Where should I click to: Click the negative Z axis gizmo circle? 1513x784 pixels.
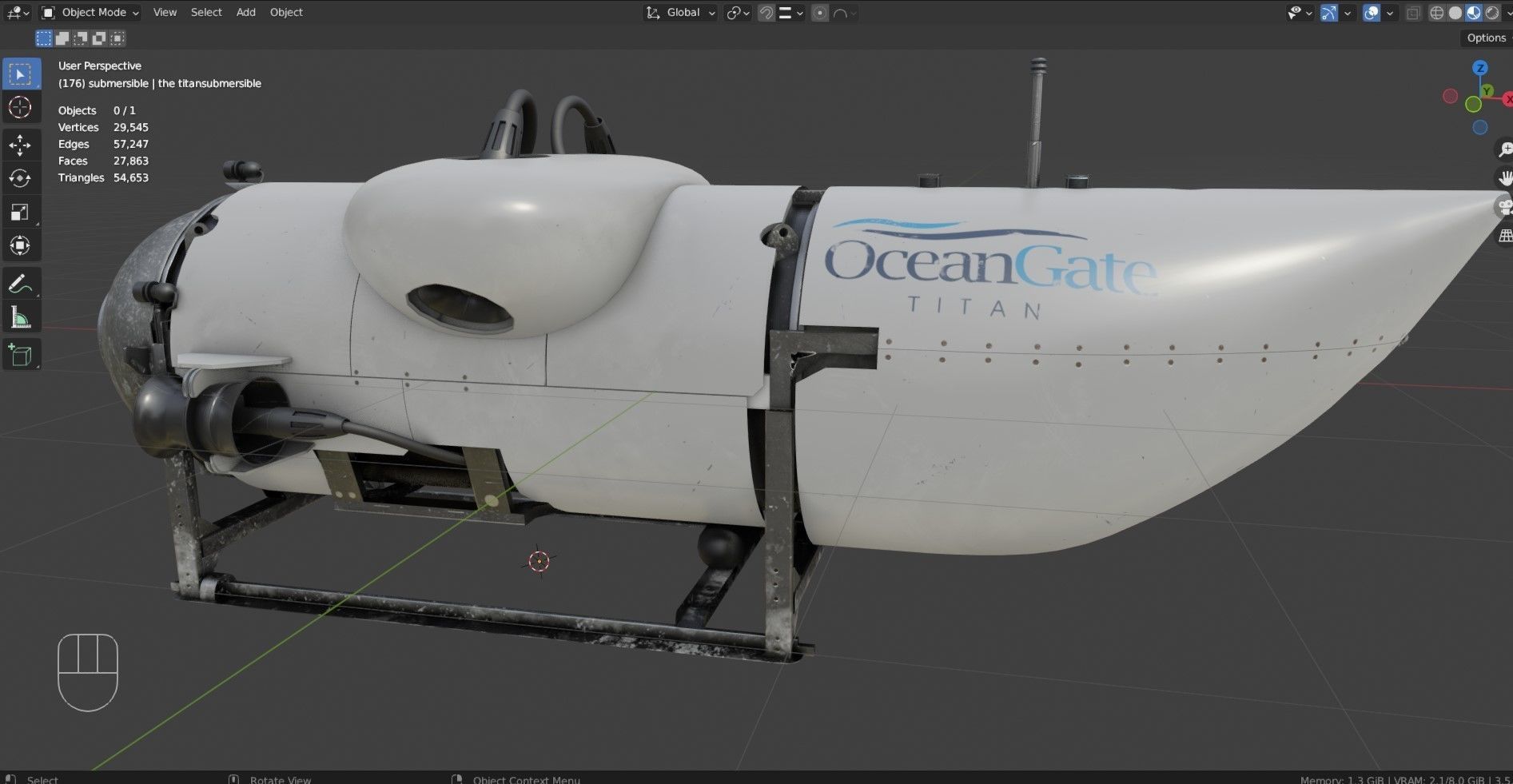click(x=1480, y=127)
